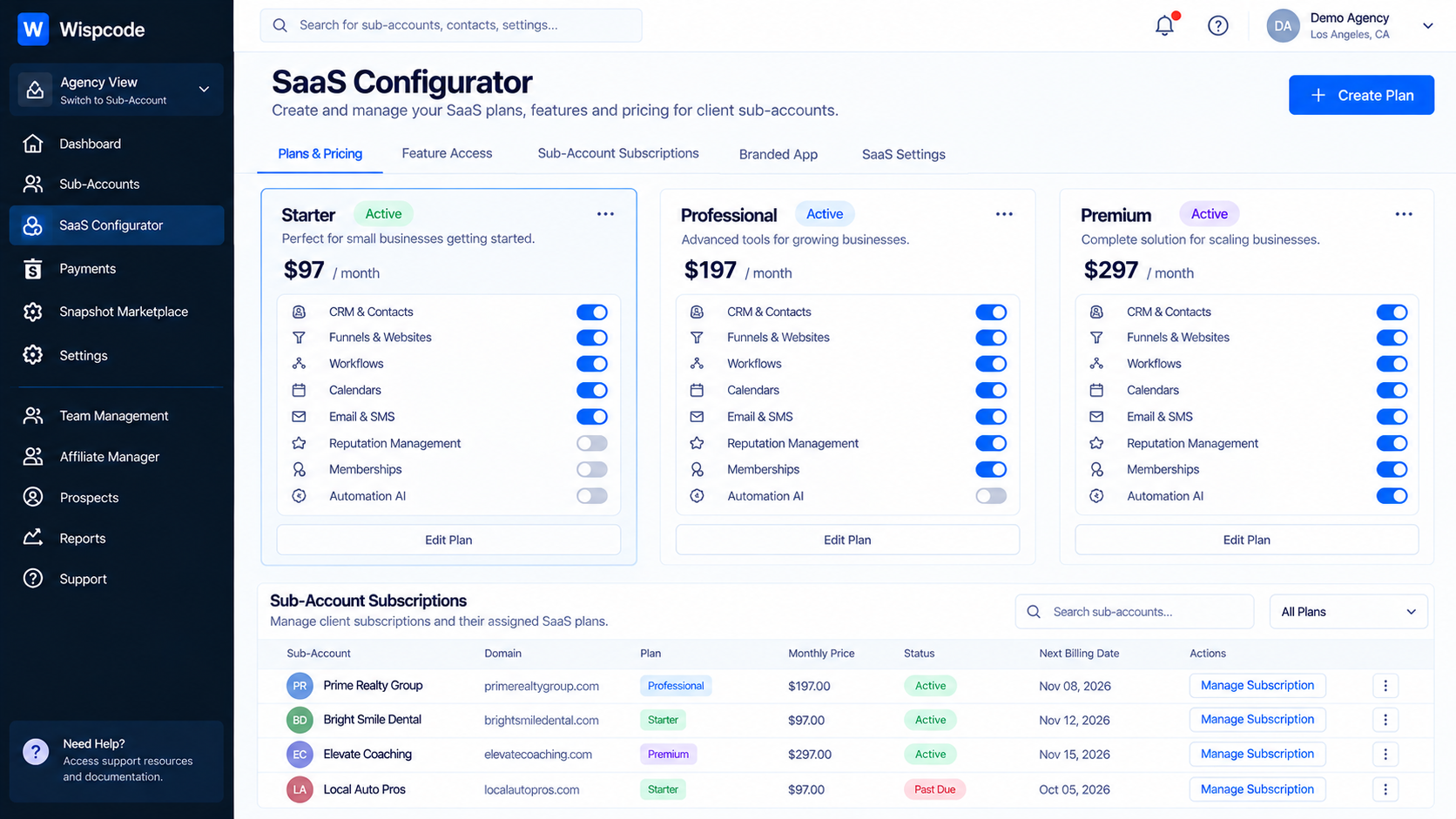
Task: Switch to the Feature Access tab
Action: (447, 153)
